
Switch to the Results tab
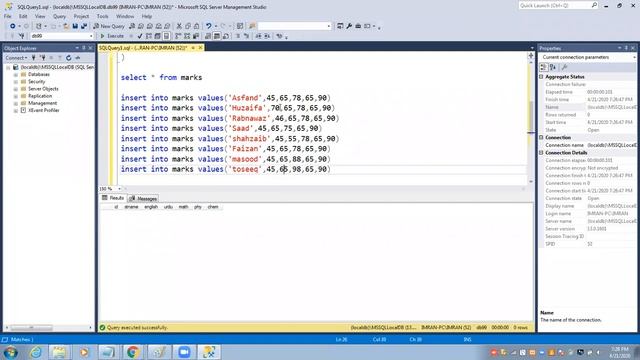pyautogui.click(x=113, y=198)
